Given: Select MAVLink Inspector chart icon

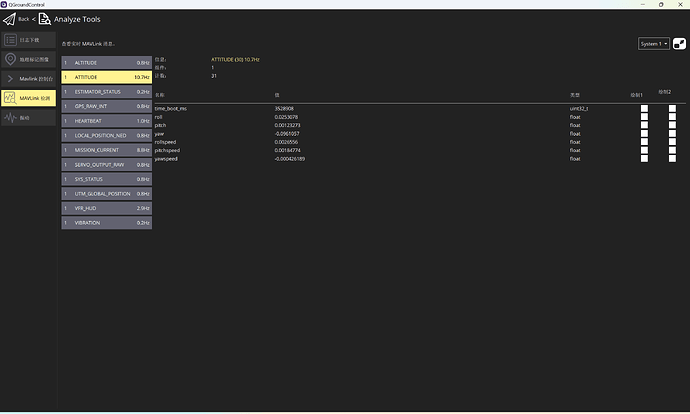Looking at the screenshot, I should tap(10, 98).
